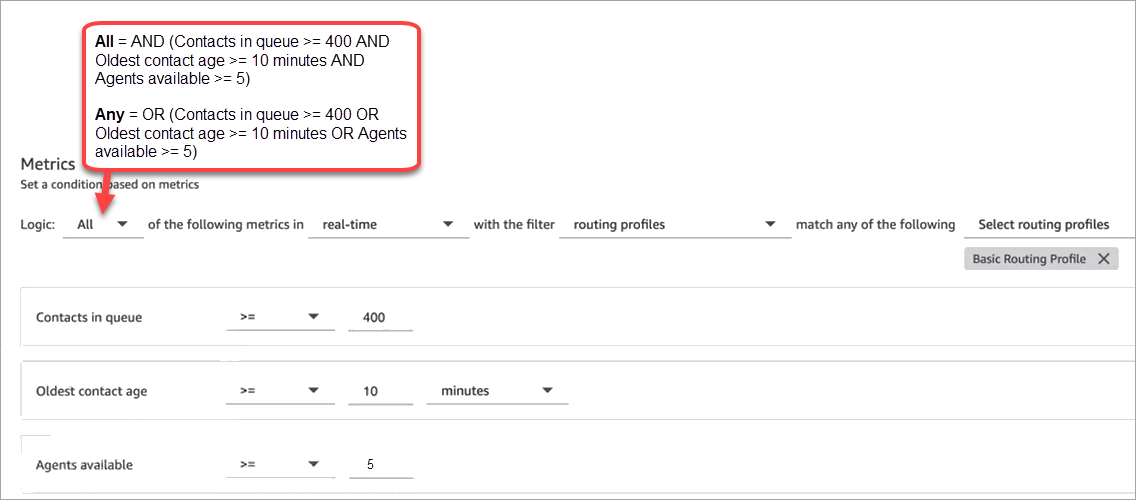Click the Agents available value 5
This screenshot has width=1136, height=500.
click(x=379, y=465)
